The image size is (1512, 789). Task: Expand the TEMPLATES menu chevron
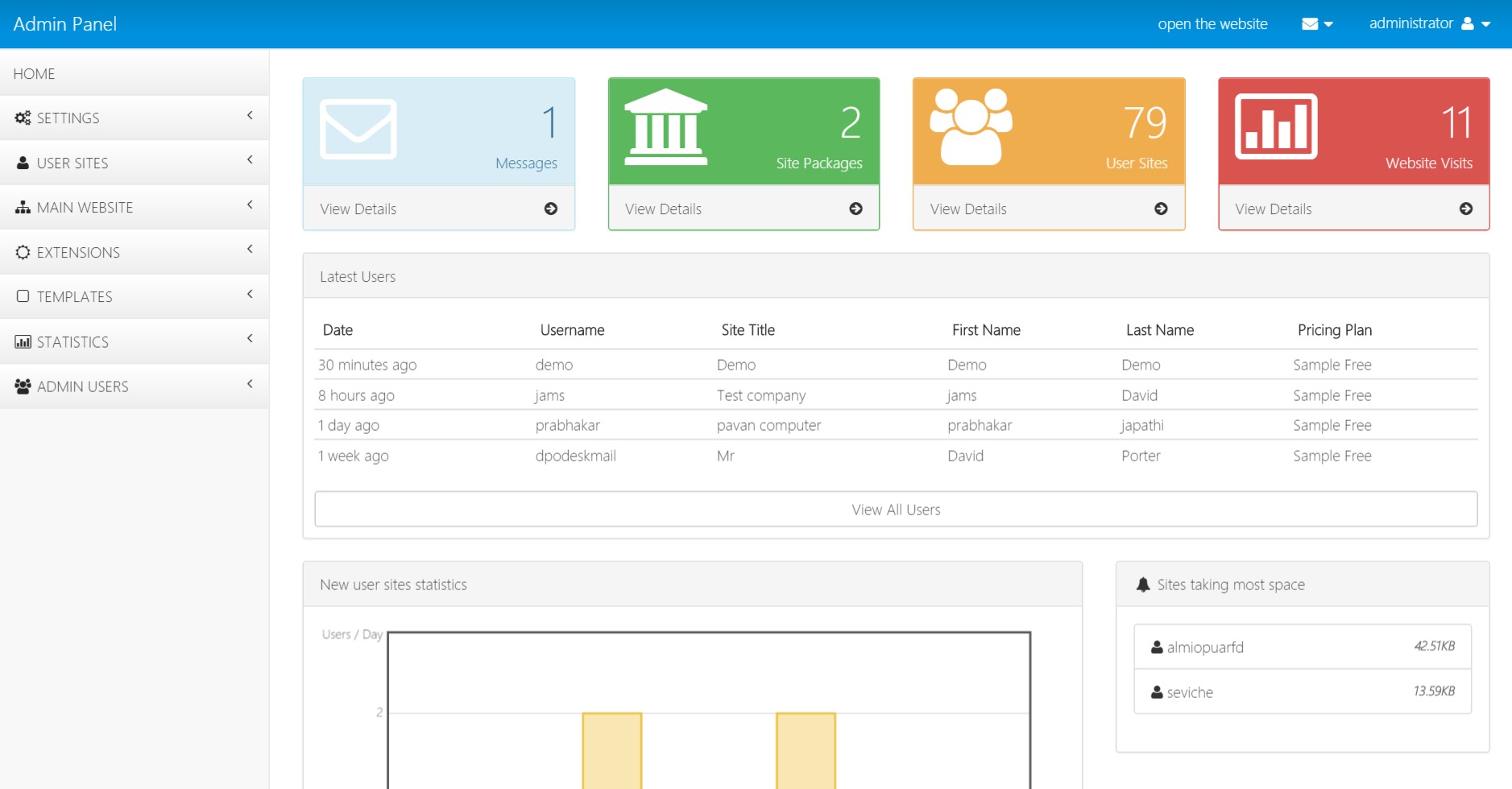(250, 294)
